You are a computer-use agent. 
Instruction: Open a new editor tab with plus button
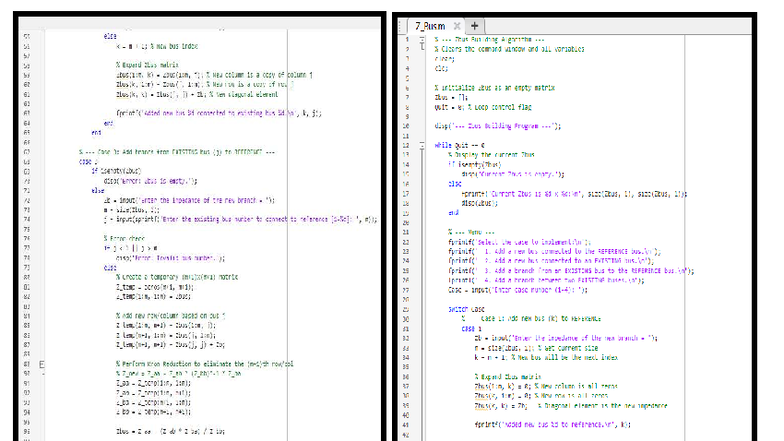474,26
